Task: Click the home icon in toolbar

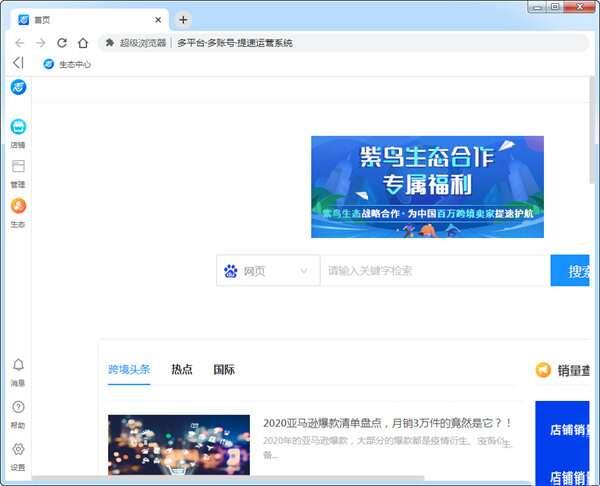Action: (83, 43)
